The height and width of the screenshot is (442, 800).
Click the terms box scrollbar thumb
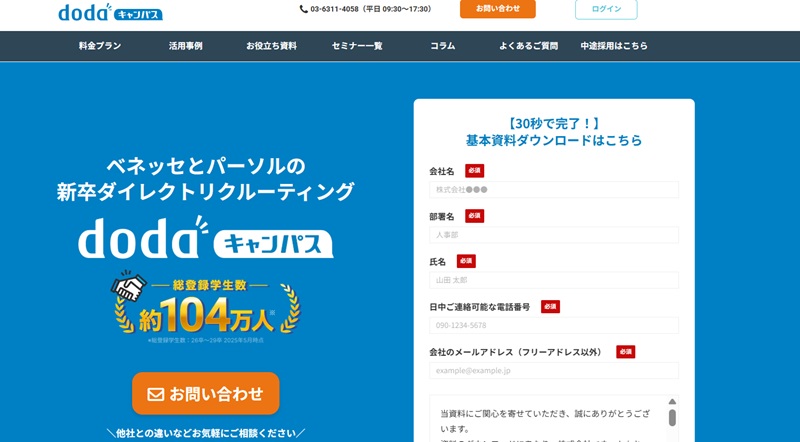click(672, 418)
